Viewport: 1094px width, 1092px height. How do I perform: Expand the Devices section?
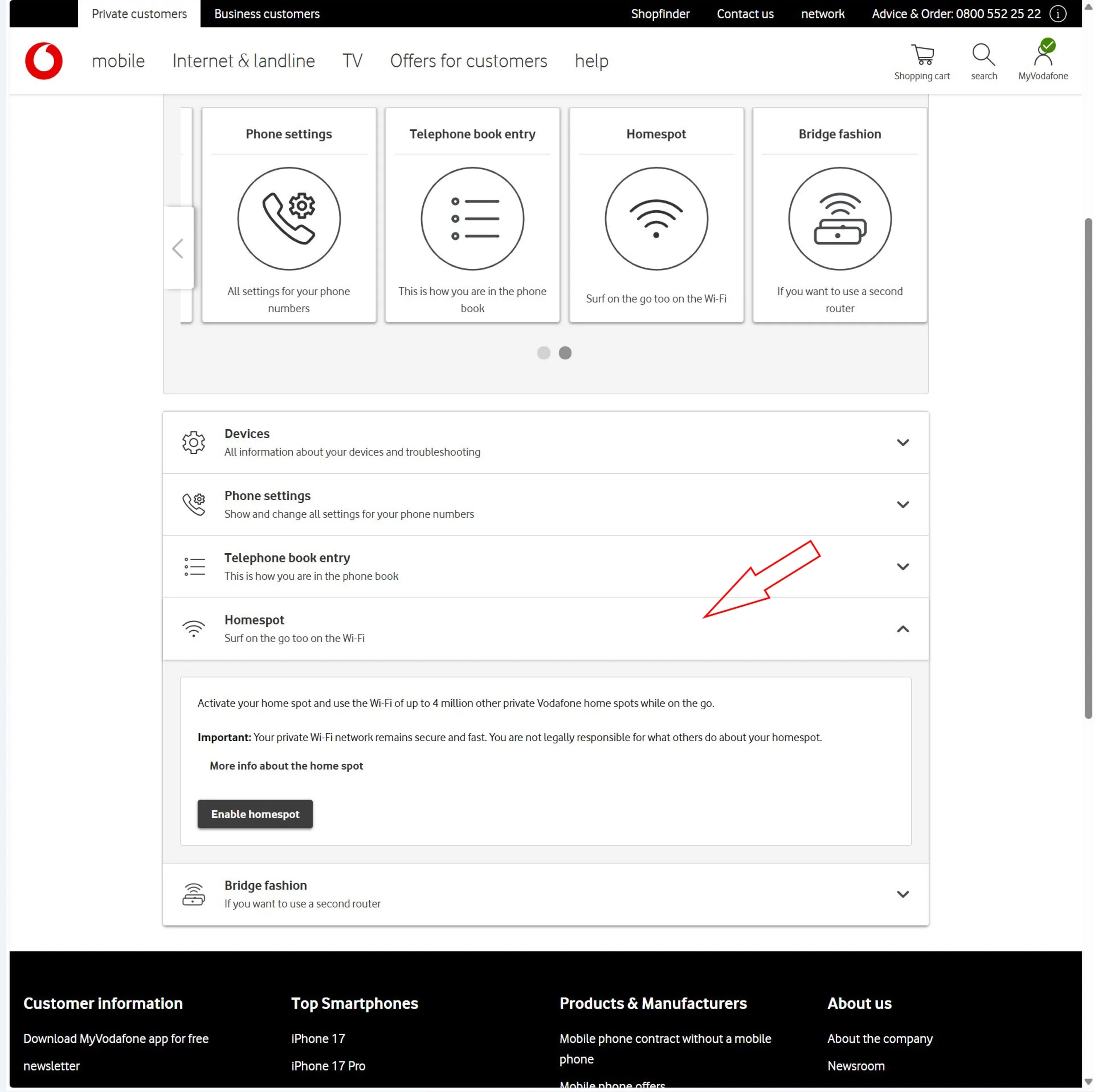(903, 442)
